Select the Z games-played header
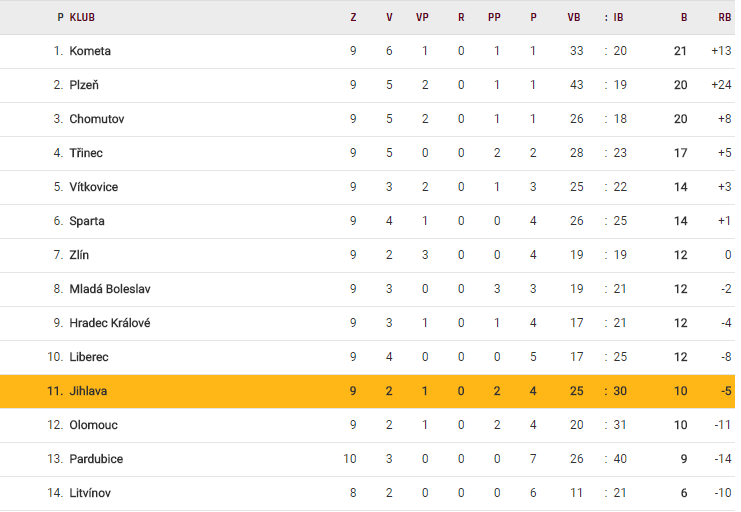This screenshot has height=512, width=741. point(353,17)
